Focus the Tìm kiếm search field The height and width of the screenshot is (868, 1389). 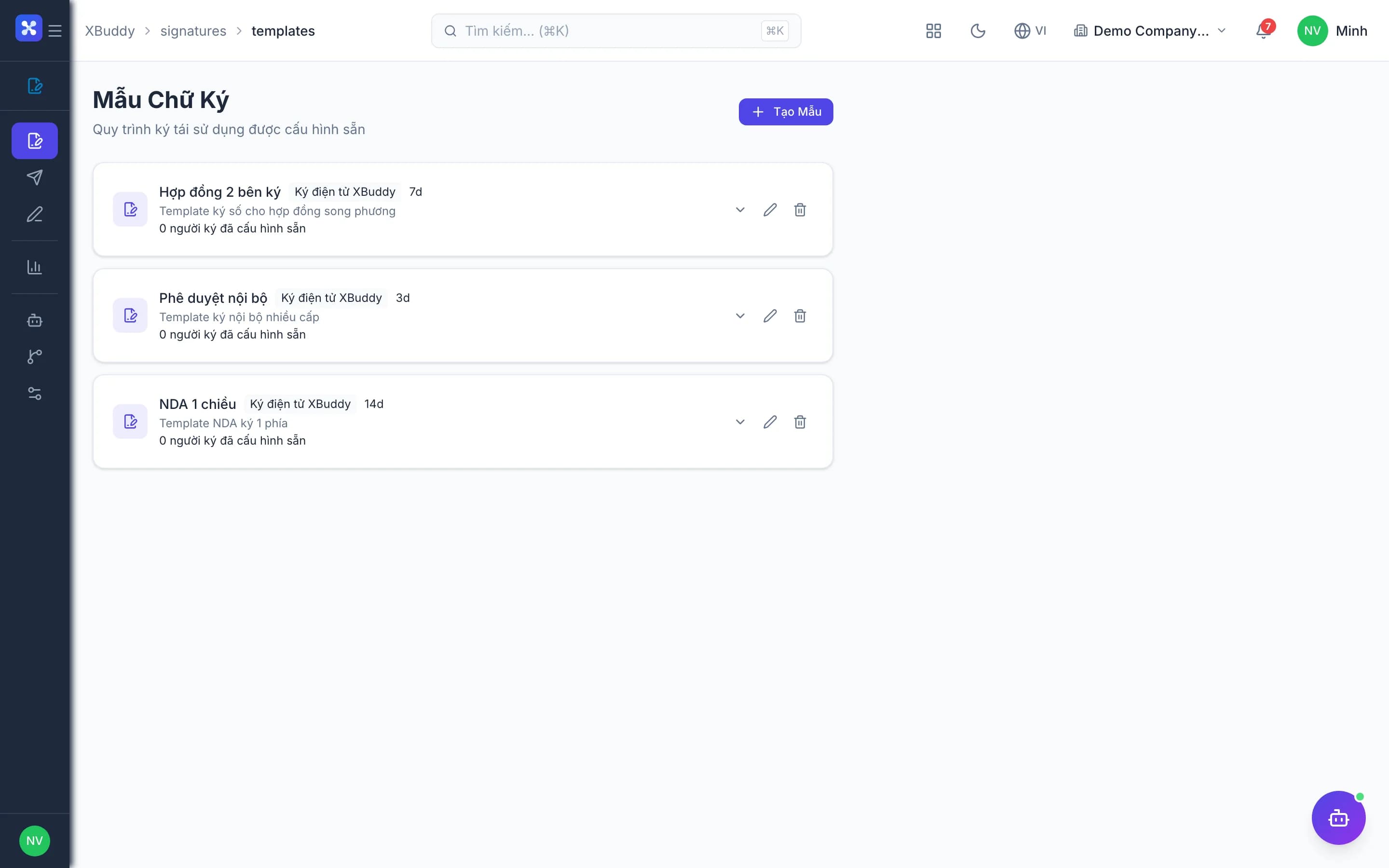click(616, 31)
